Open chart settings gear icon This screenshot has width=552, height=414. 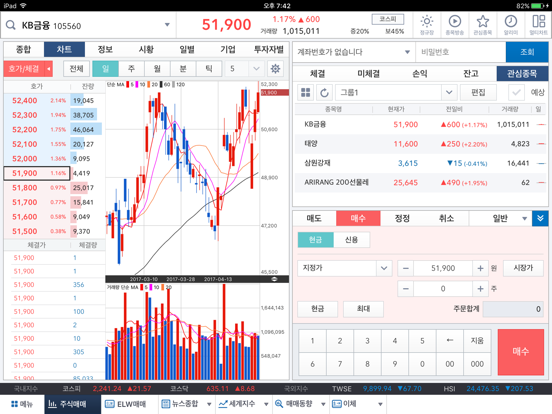[275, 69]
